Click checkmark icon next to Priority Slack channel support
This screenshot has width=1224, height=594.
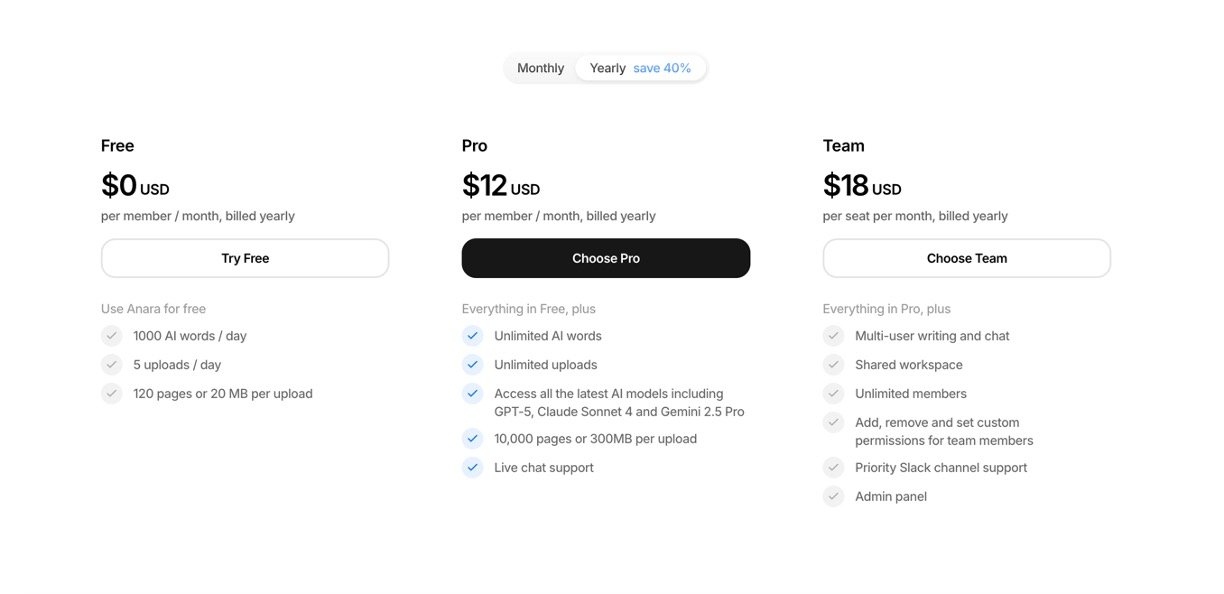[x=833, y=467]
